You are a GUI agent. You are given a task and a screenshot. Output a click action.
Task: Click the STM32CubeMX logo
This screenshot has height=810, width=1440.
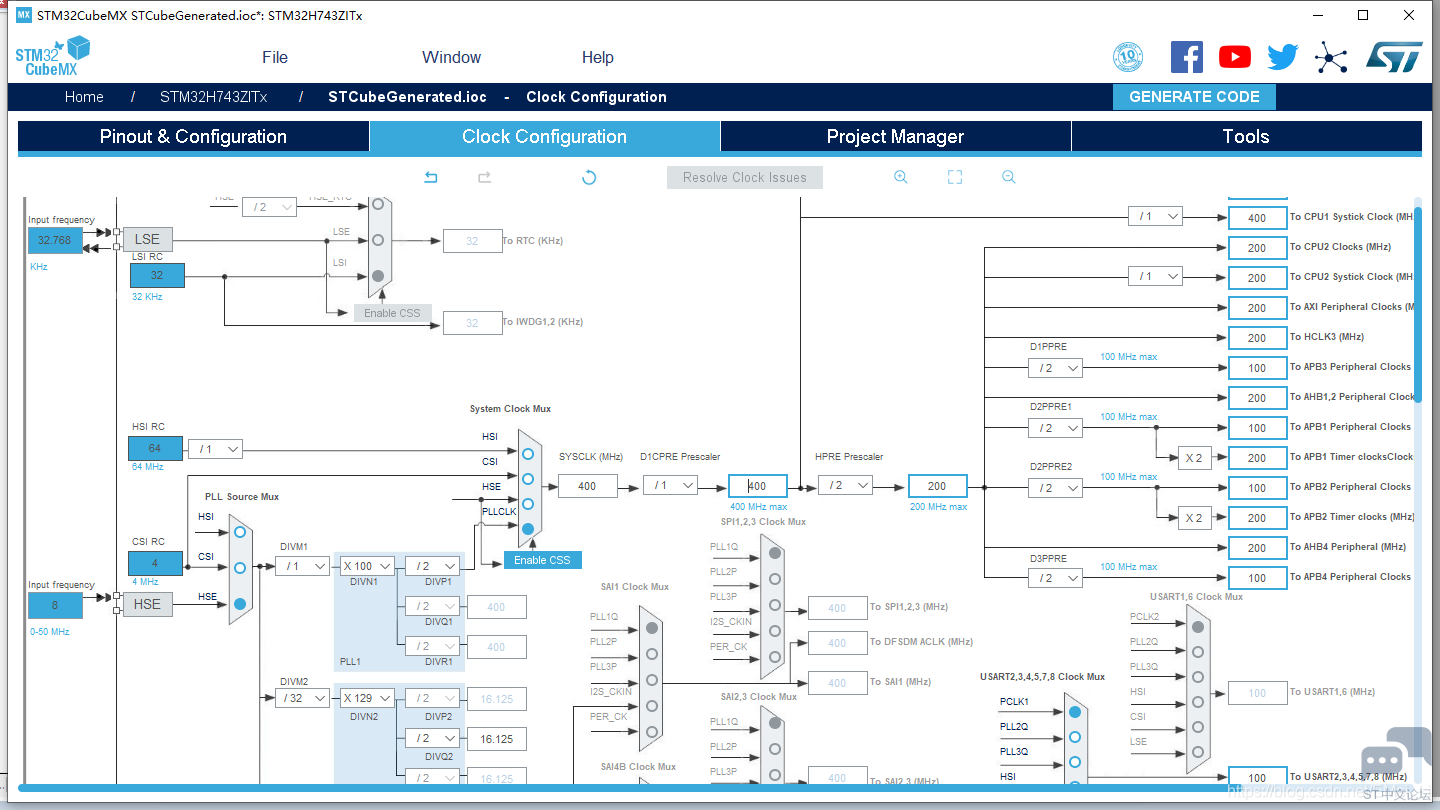(53, 57)
